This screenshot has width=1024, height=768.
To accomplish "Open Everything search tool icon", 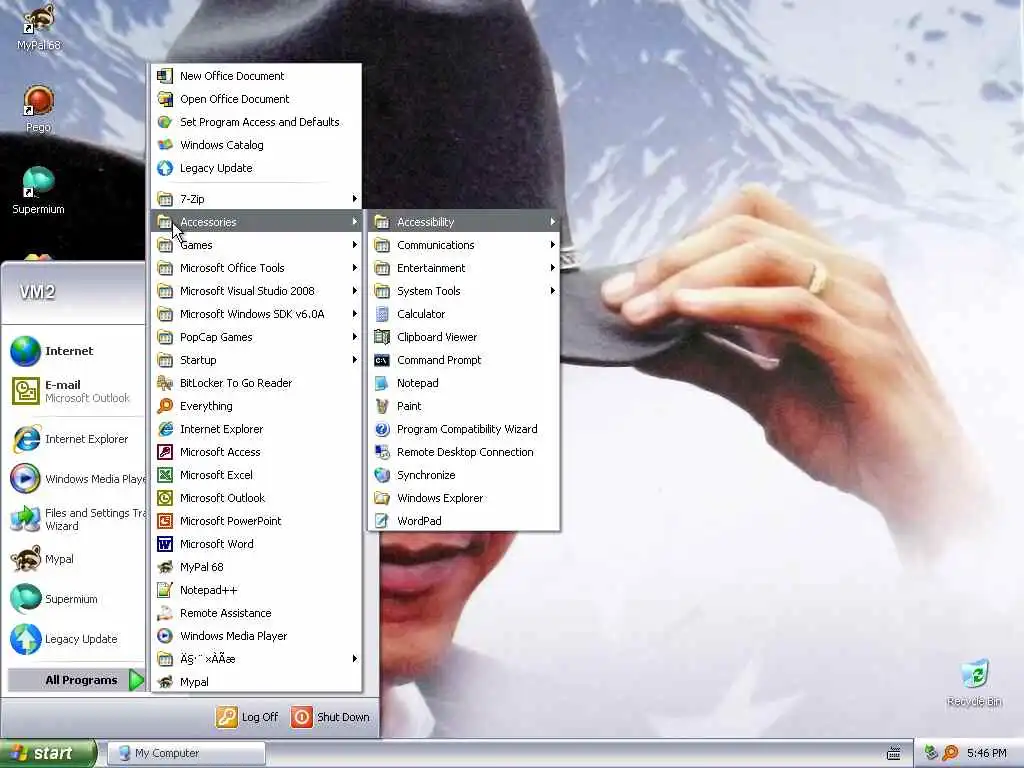I will point(165,406).
